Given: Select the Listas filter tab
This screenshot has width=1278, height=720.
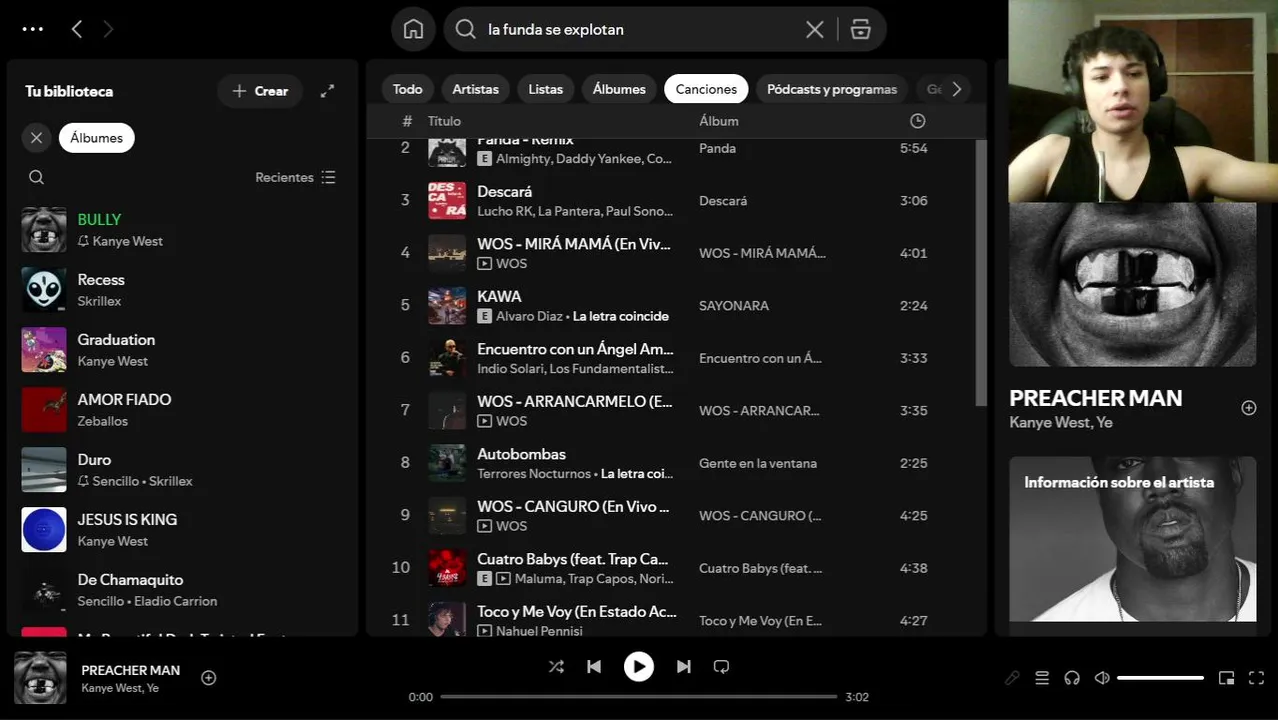Looking at the screenshot, I should coord(545,89).
